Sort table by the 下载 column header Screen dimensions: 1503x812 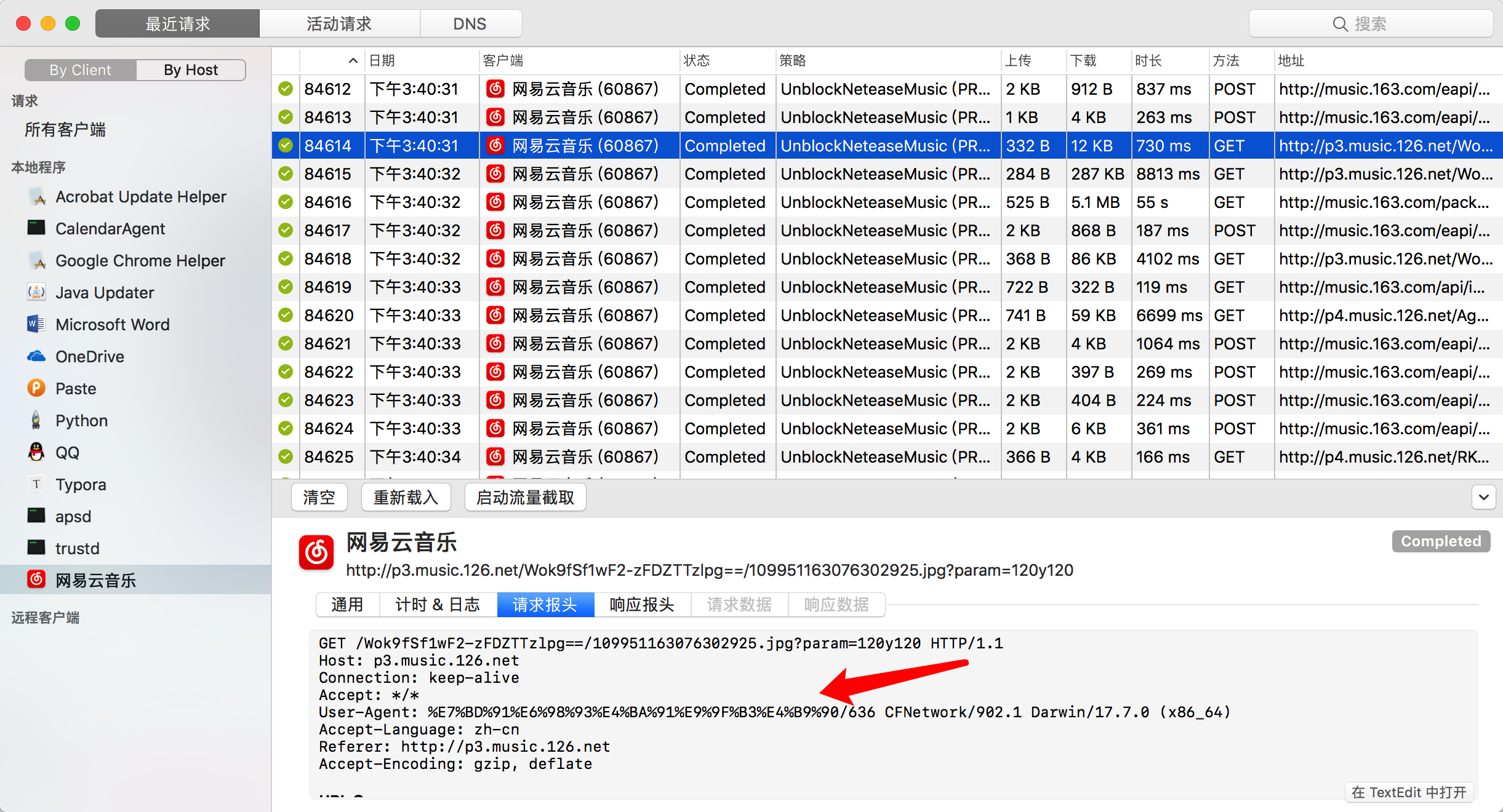pyautogui.click(x=1099, y=60)
